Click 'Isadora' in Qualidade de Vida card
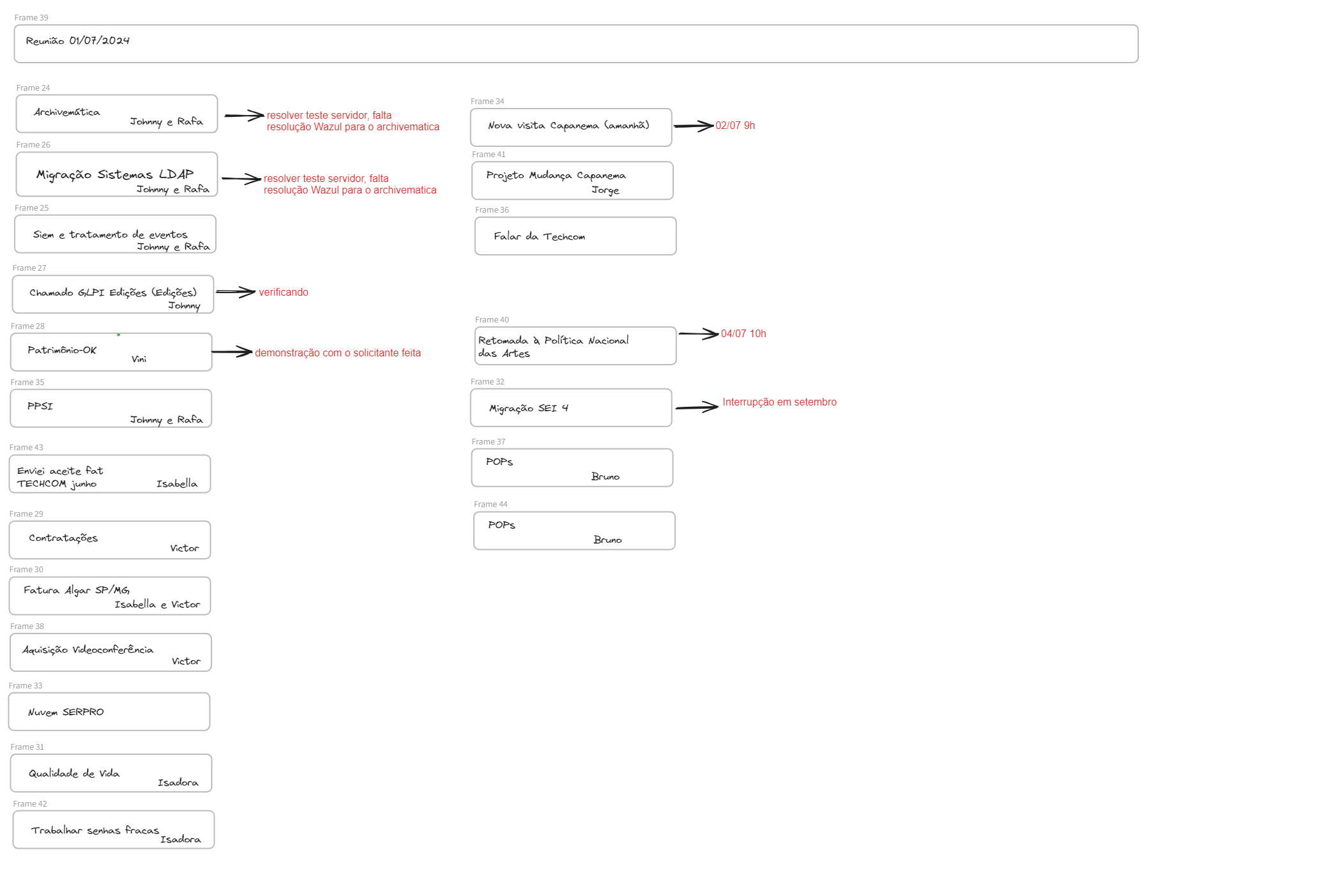Image resolution: width=1333 pixels, height=896 pixels. tap(178, 783)
